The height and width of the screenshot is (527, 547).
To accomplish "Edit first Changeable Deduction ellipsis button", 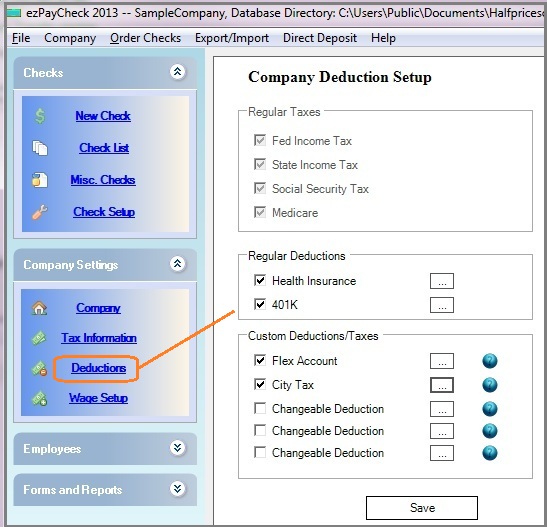I will click(442, 409).
